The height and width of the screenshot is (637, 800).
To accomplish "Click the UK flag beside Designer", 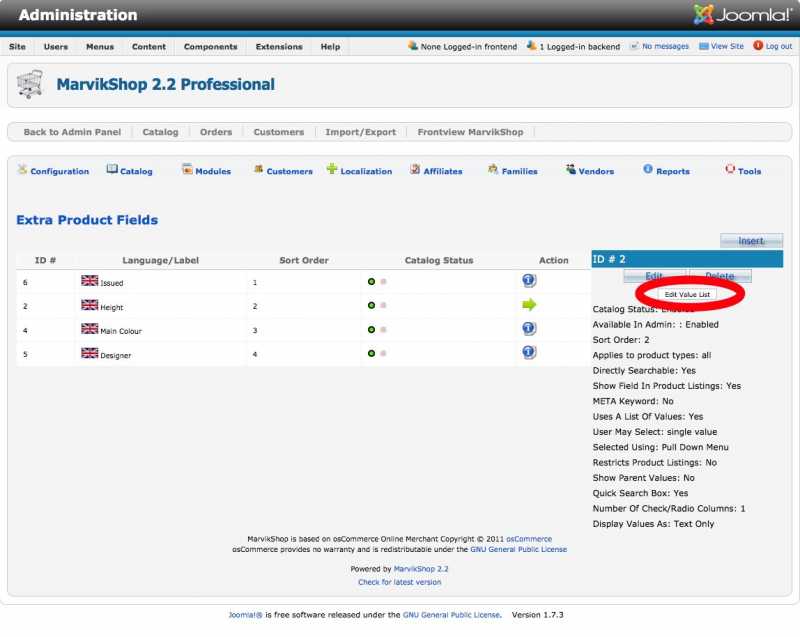I will click(89, 353).
